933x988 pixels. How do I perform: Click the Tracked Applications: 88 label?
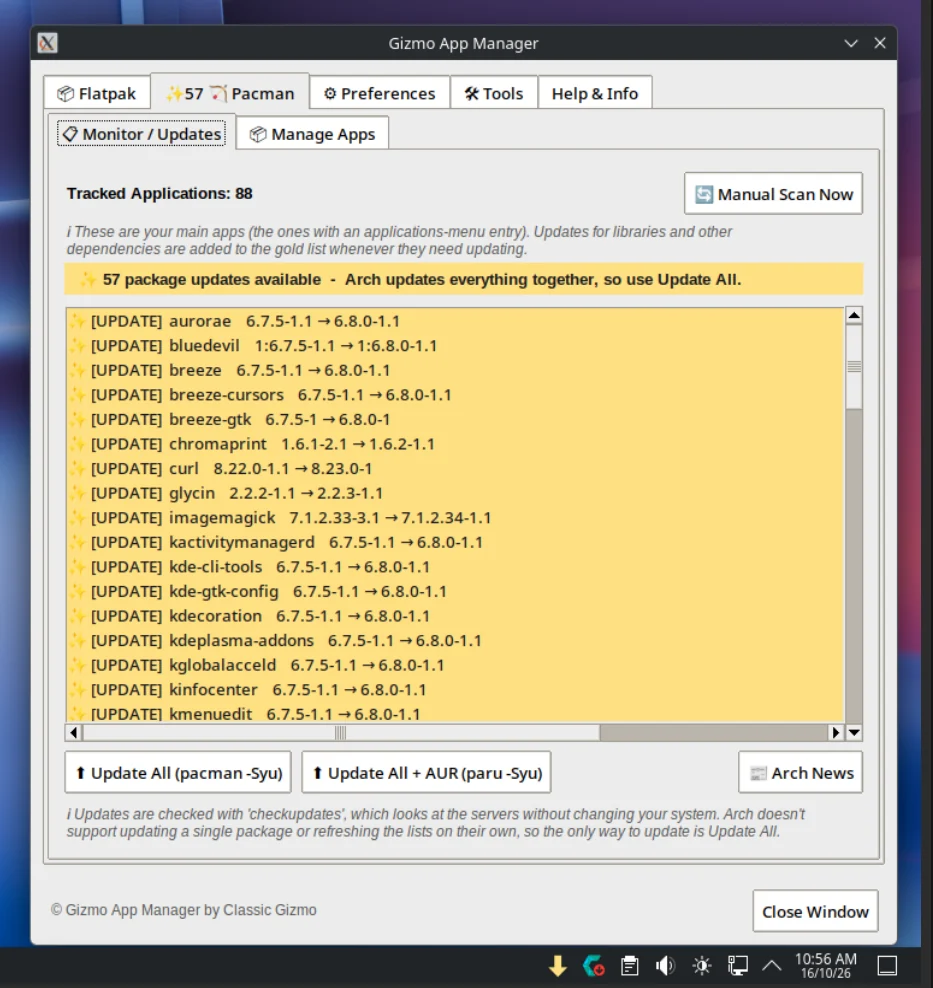tap(159, 193)
